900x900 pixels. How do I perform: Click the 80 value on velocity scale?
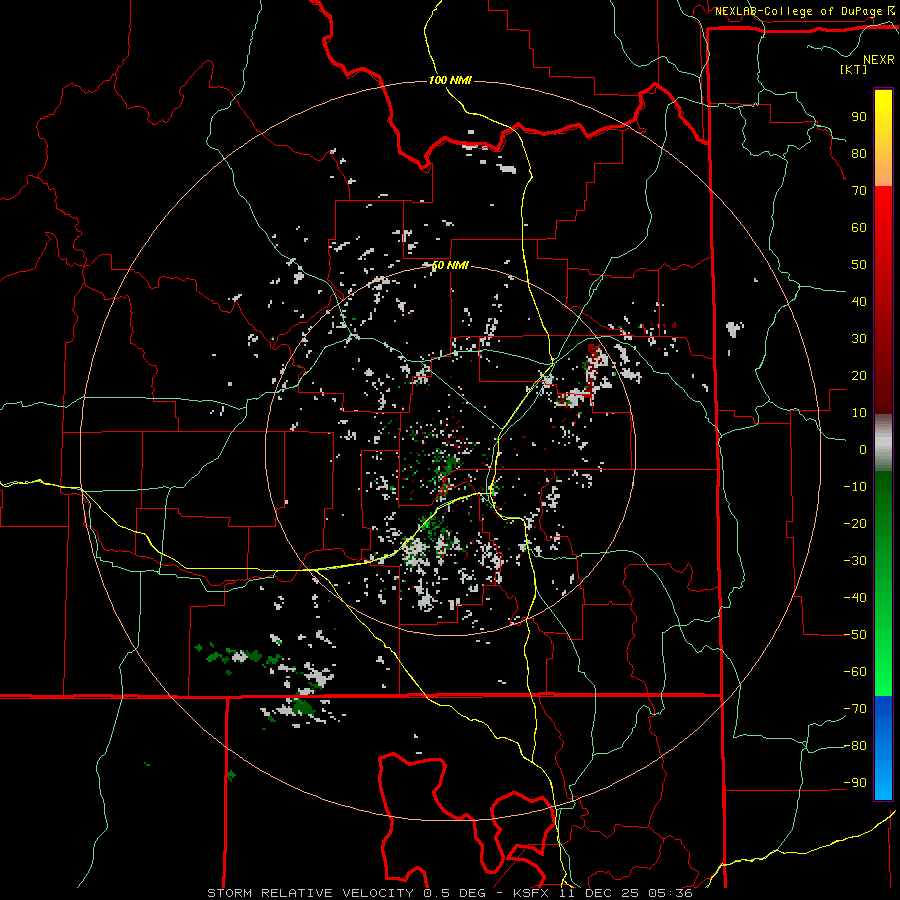(x=859, y=153)
